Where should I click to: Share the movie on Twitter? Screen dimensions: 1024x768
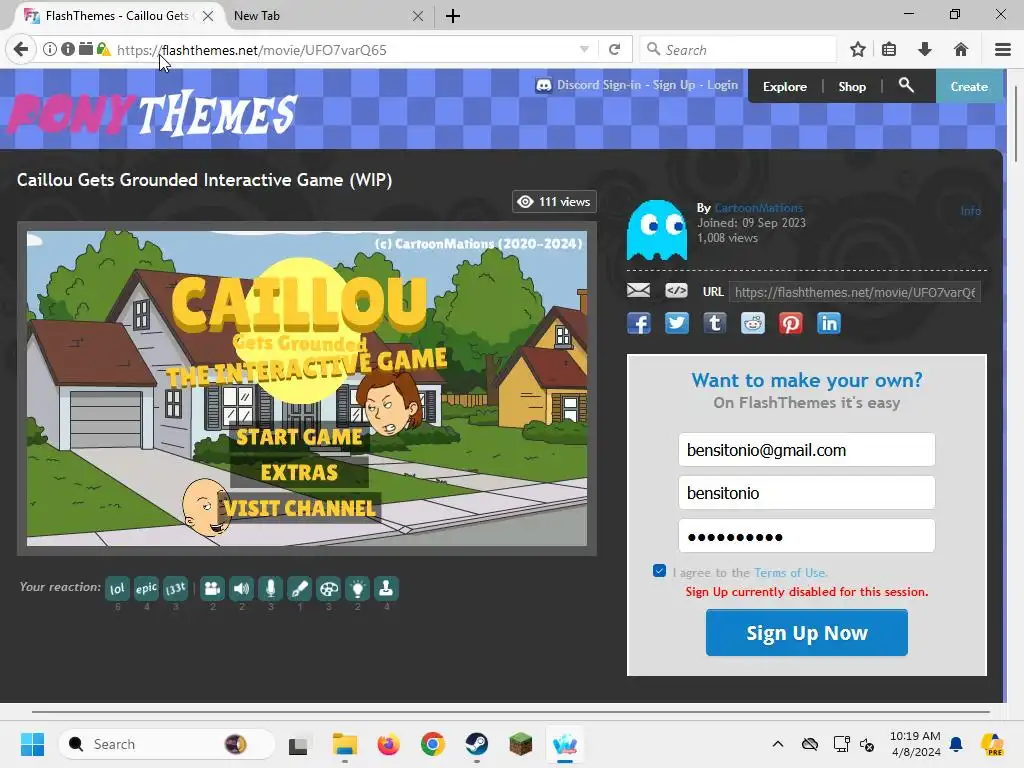[677, 323]
